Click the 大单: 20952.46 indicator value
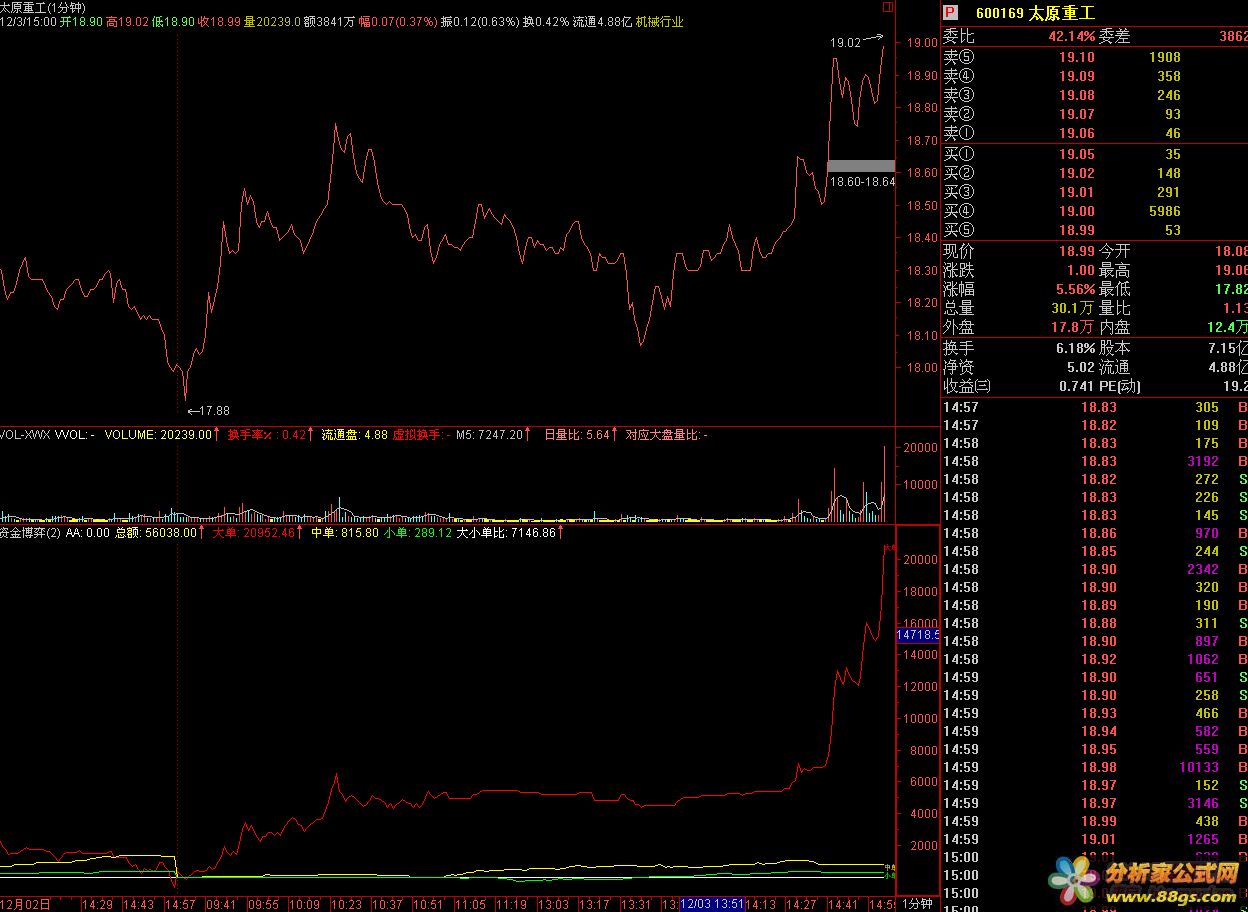 pos(254,533)
